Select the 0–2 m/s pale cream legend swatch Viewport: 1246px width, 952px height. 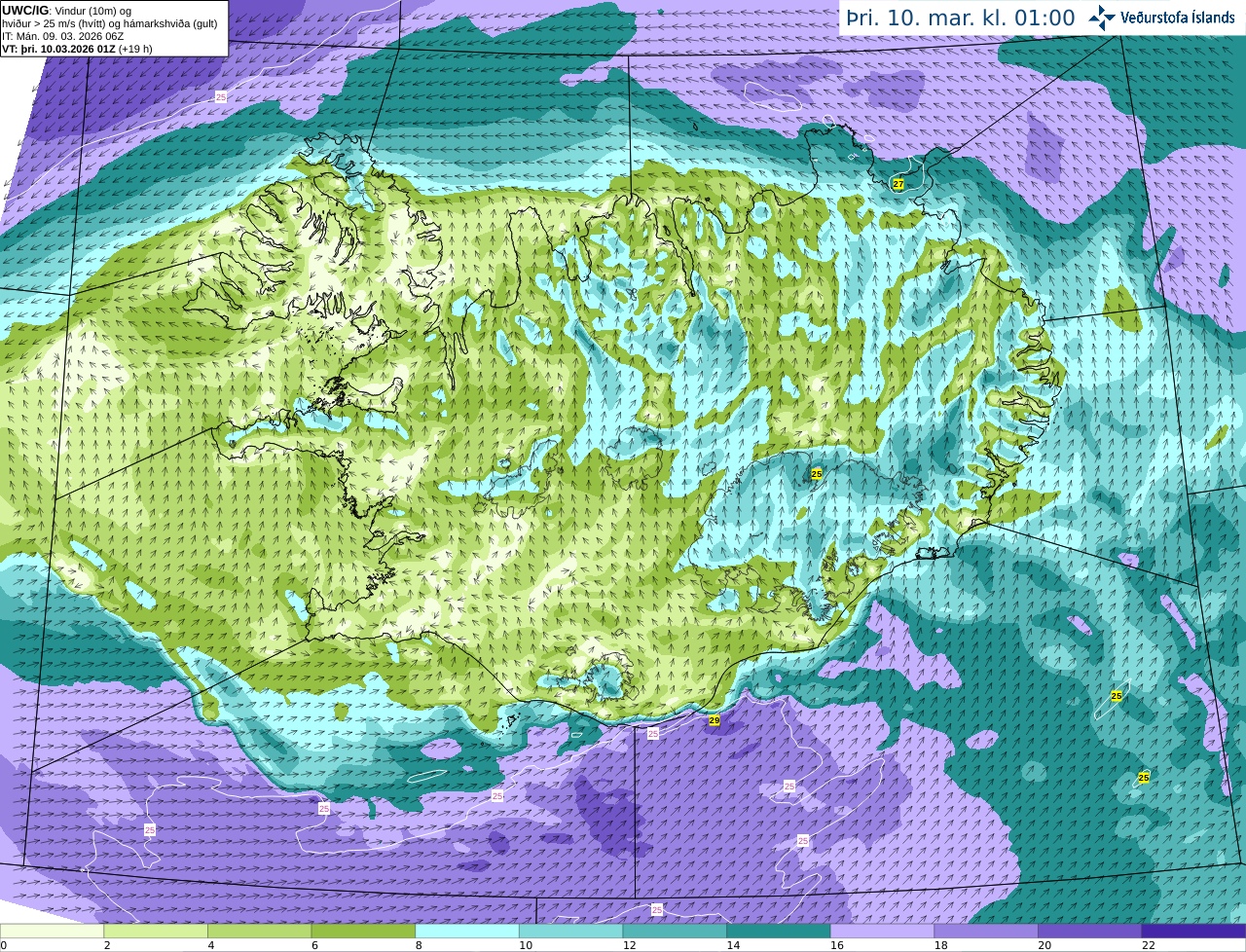52,931
